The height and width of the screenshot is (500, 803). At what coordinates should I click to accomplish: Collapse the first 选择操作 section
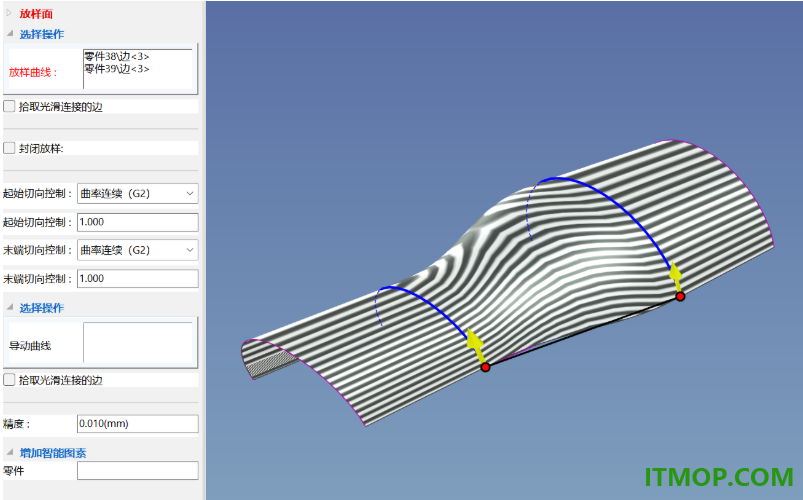[x=10, y=34]
